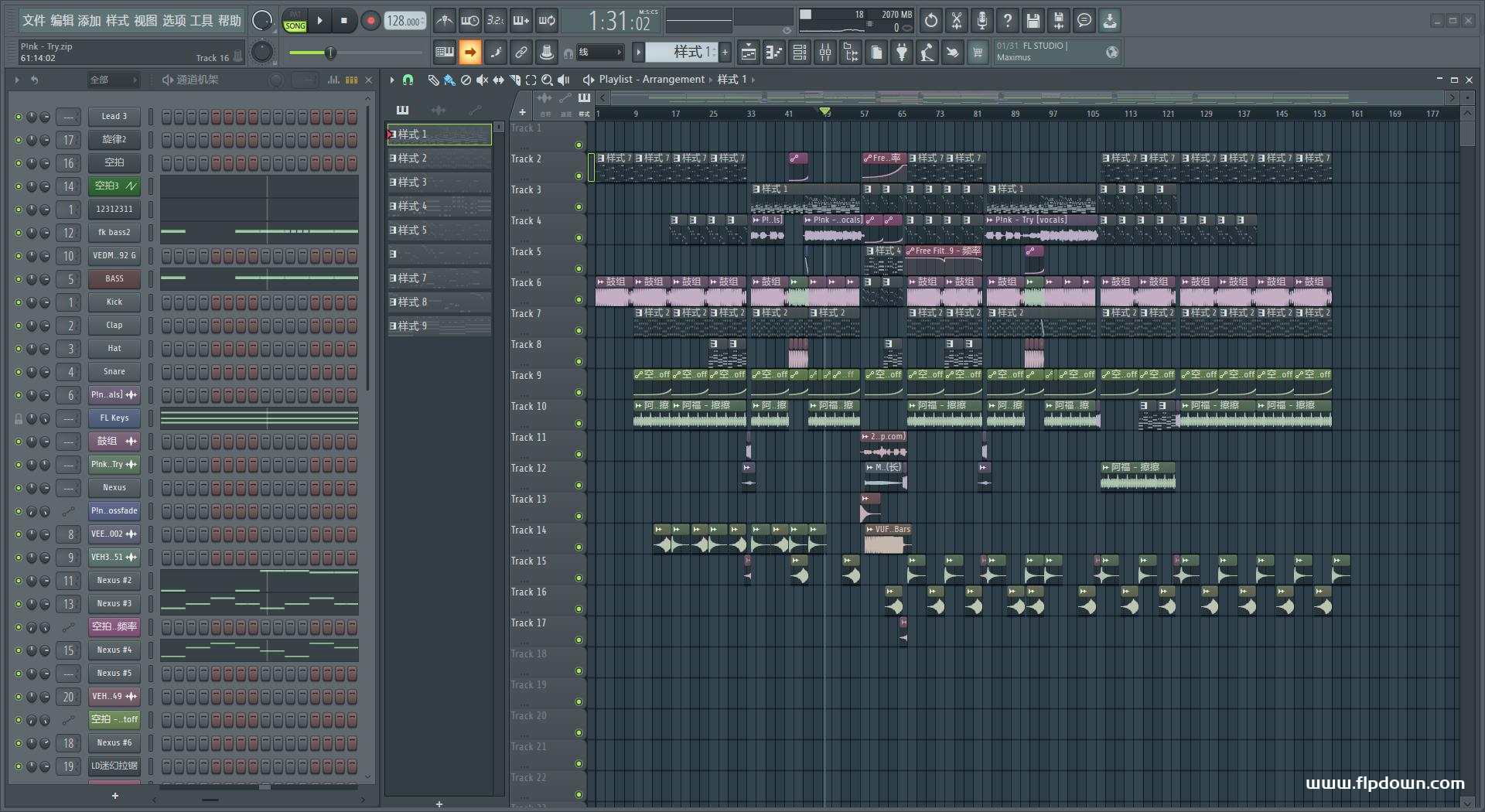Toggle the Playlist snap magnet icon
1485x812 pixels.
pyautogui.click(x=408, y=80)
